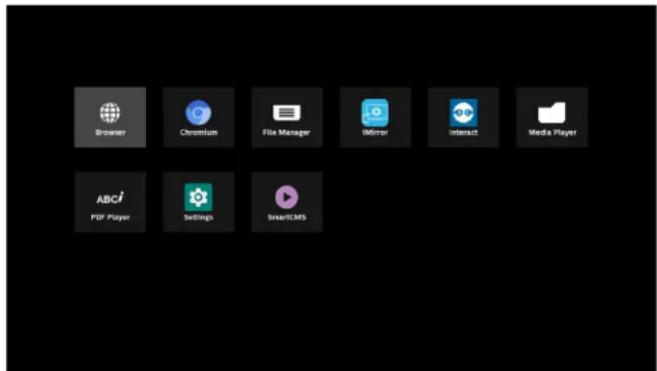Image resolution: width=657 pixels, height=371 pixels.
Task: Launch the SmartCMS app
Action: [287, 202]
